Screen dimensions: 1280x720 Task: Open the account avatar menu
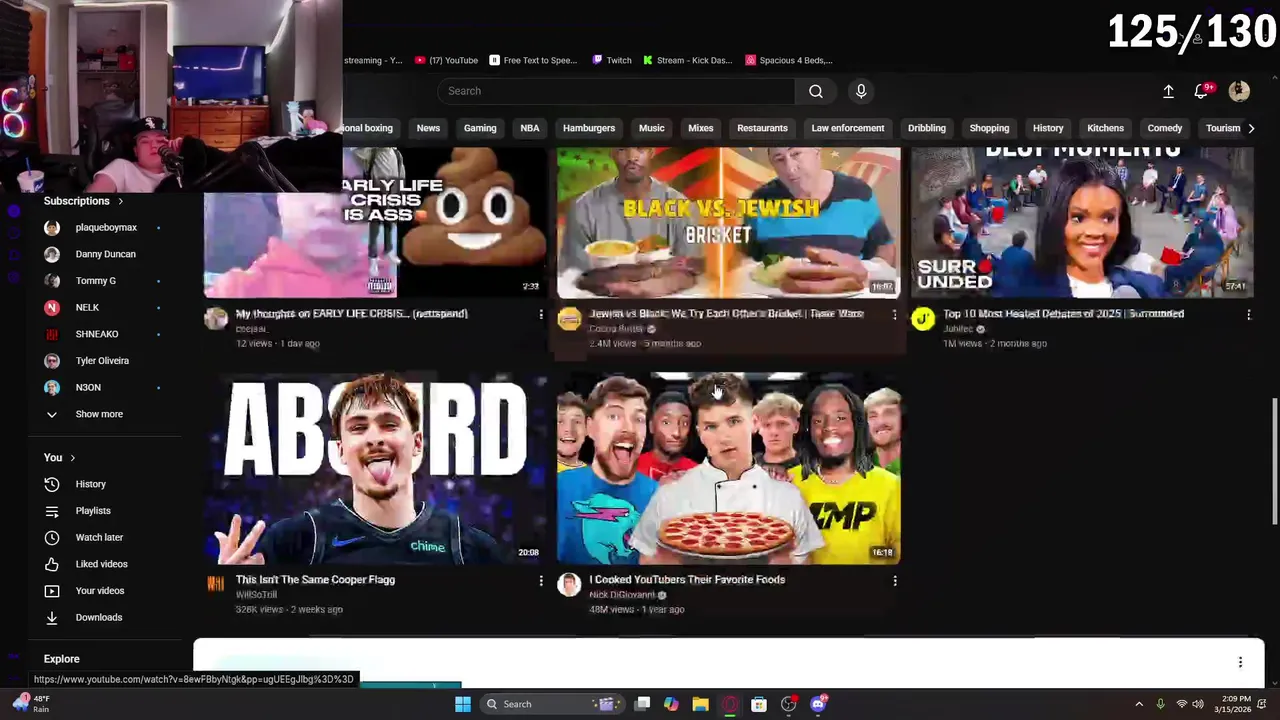(x=1239, y=91)
